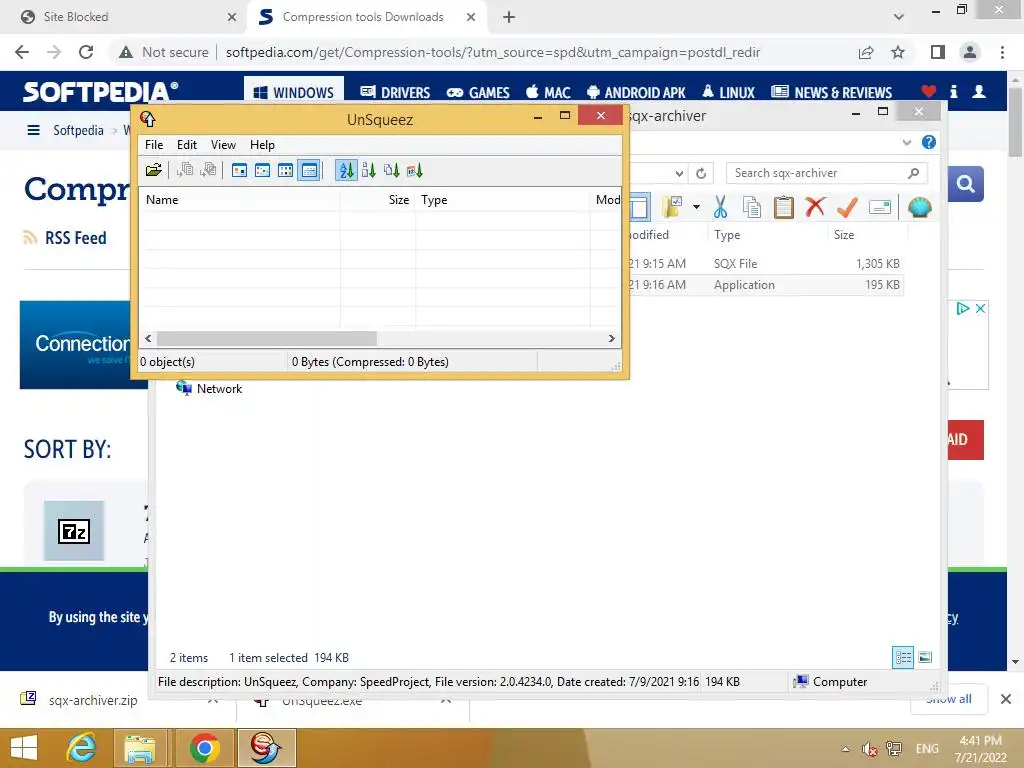1024x768 pixels.
Task: Click the Type column header in Explorer
Action: point(767,234)
